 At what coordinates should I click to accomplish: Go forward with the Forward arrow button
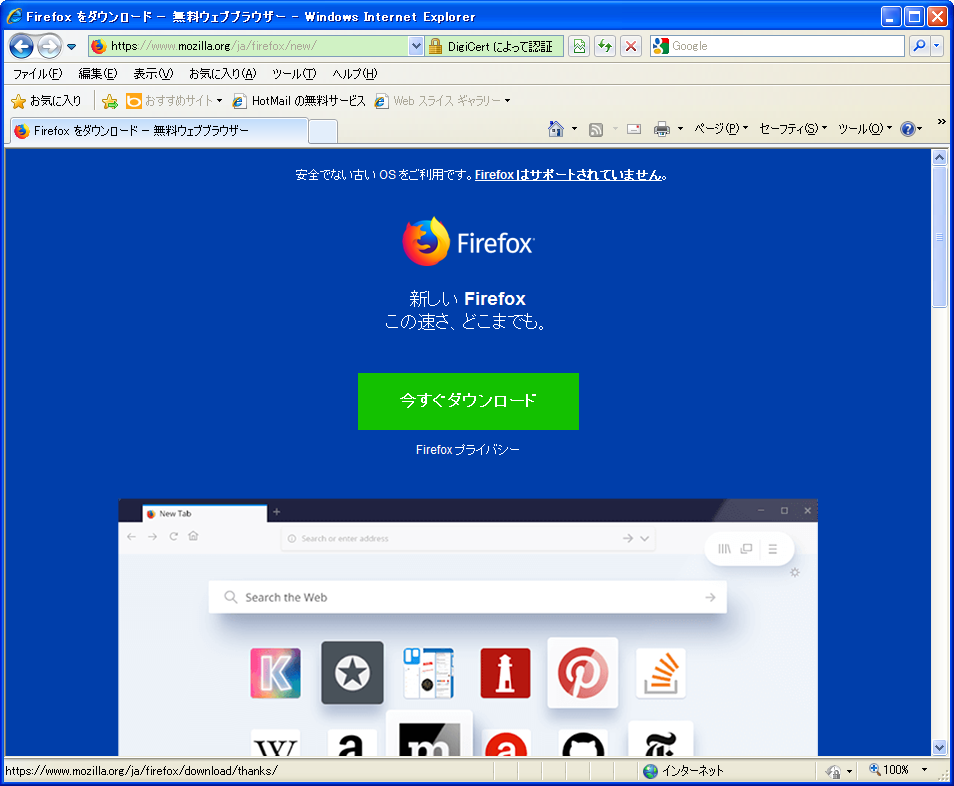click(49, 46)
